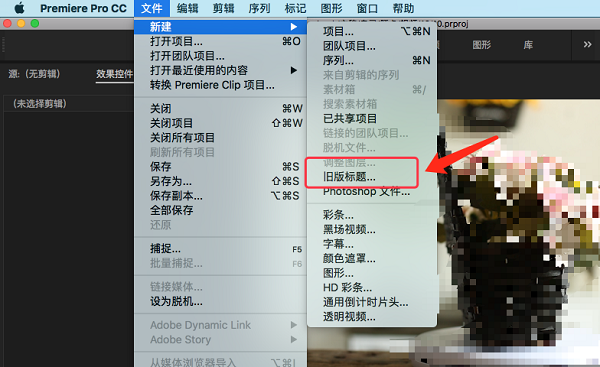Expand the 新建 submenu item
This screenshot has height=367, width=600.
[220, 27]
